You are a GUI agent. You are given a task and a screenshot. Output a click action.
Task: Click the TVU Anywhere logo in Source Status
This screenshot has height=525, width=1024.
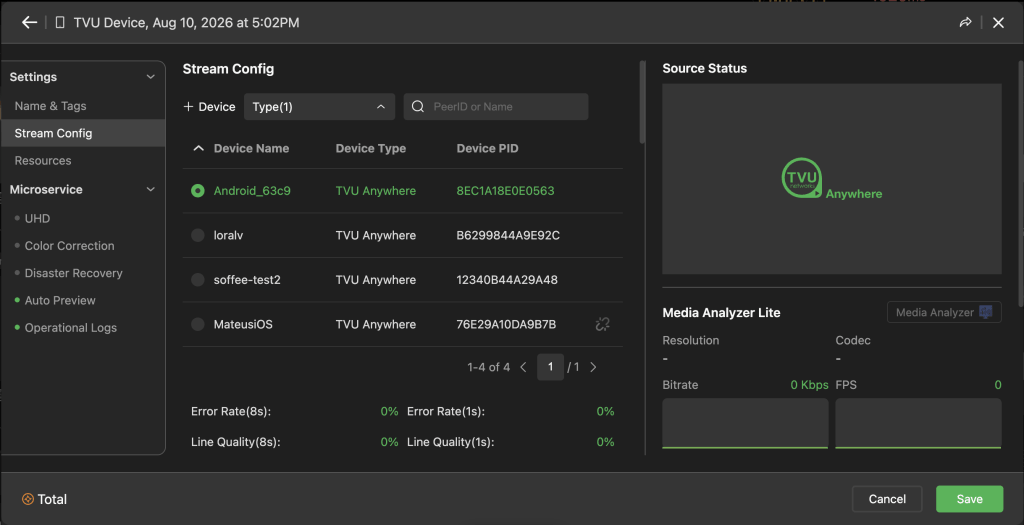tap(831, 178)
